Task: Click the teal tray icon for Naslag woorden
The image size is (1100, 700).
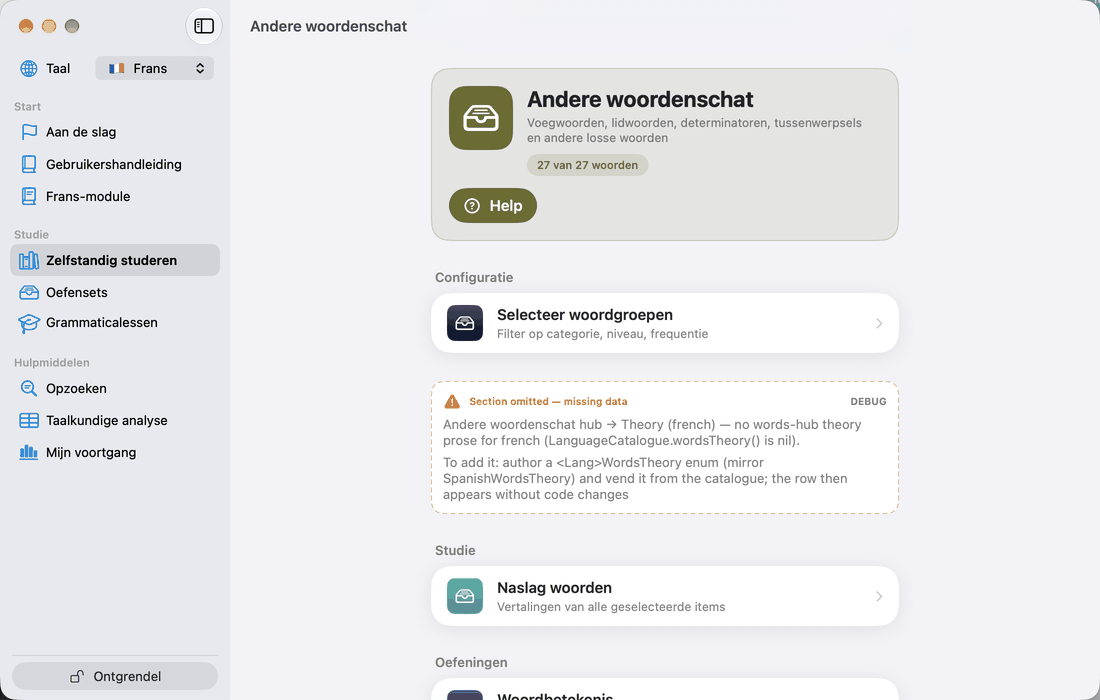Action: pos(464,596)
